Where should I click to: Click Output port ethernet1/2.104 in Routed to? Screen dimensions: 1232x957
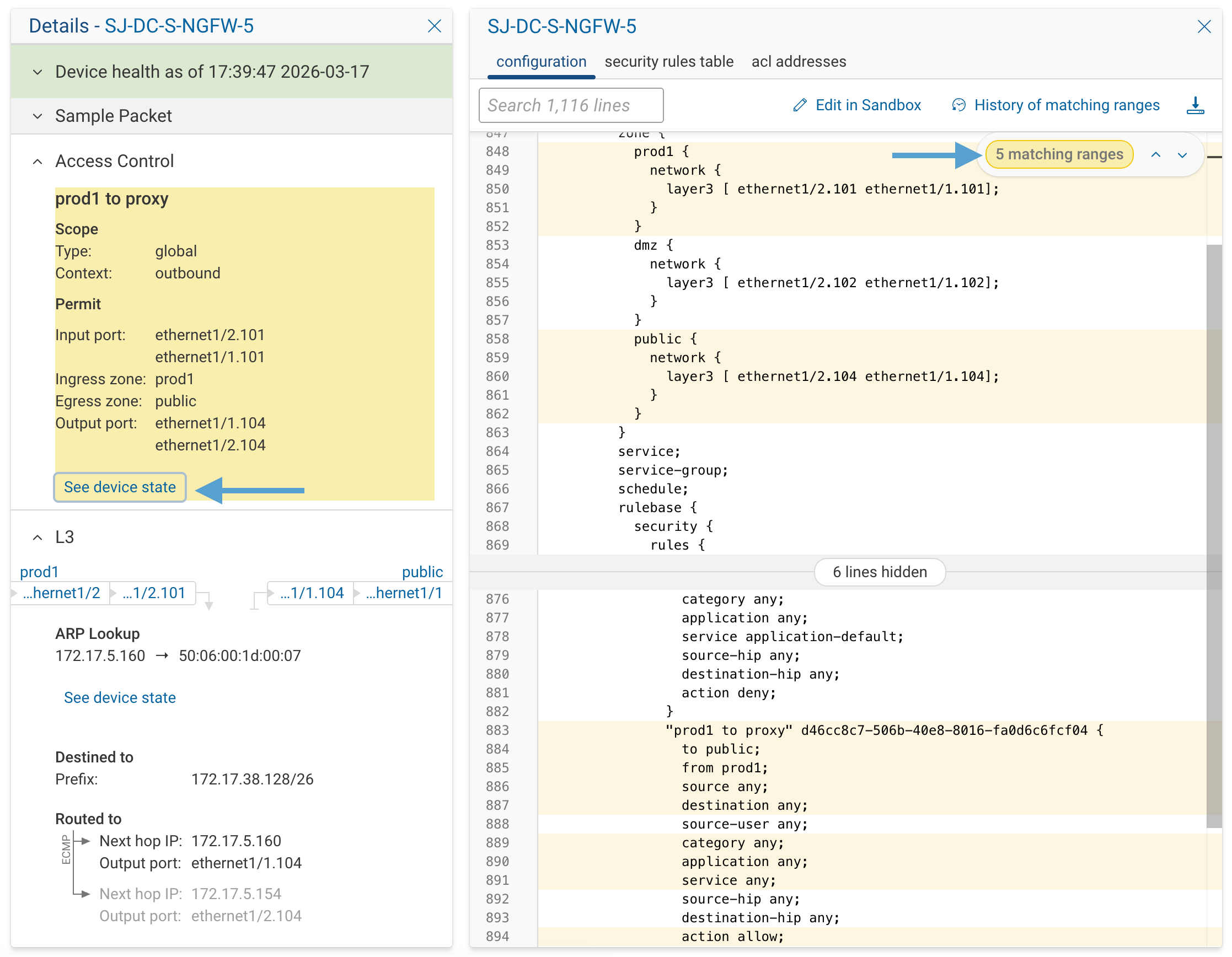point(246,915)
